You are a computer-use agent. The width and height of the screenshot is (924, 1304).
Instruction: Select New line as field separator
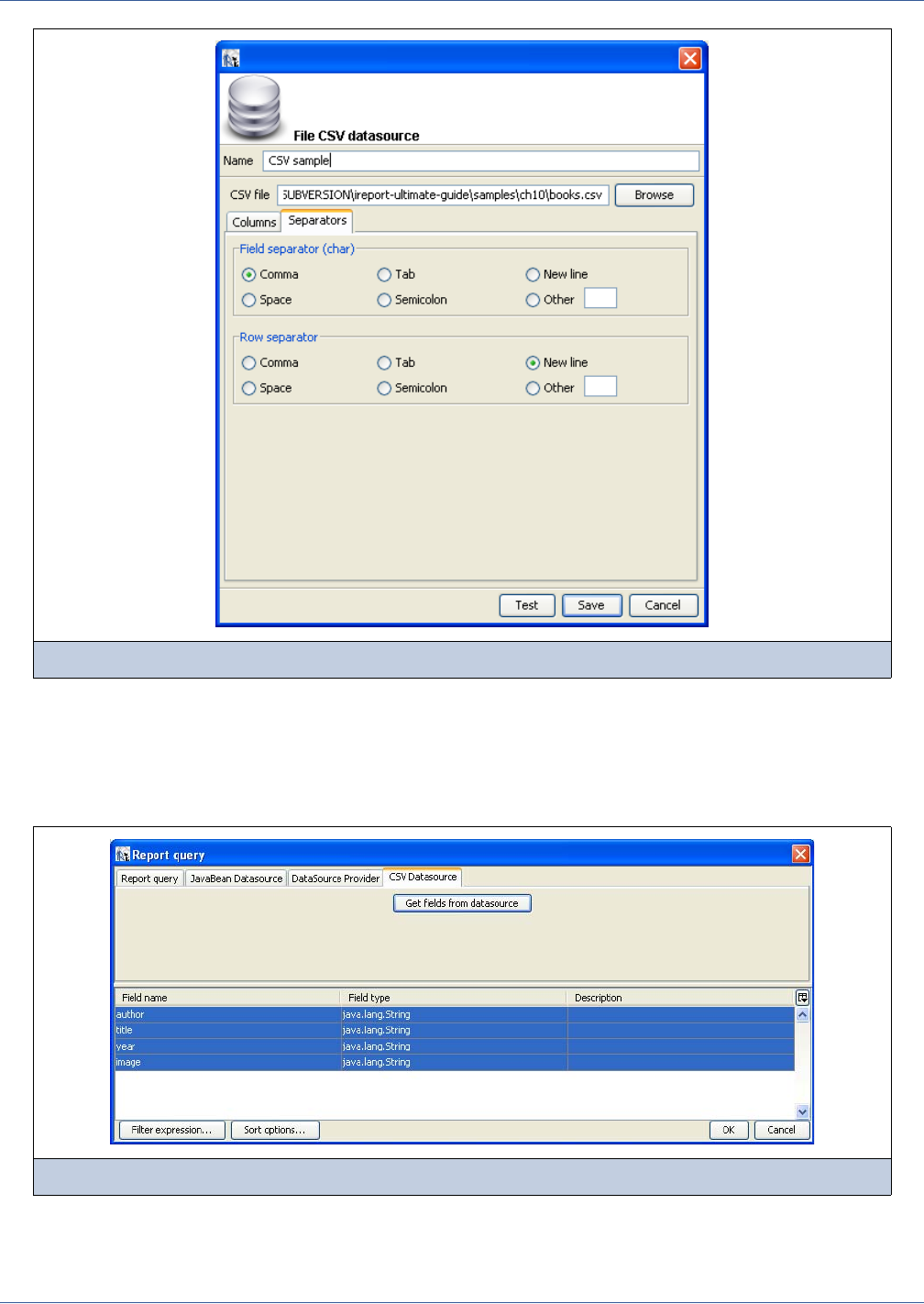point(557,274)
